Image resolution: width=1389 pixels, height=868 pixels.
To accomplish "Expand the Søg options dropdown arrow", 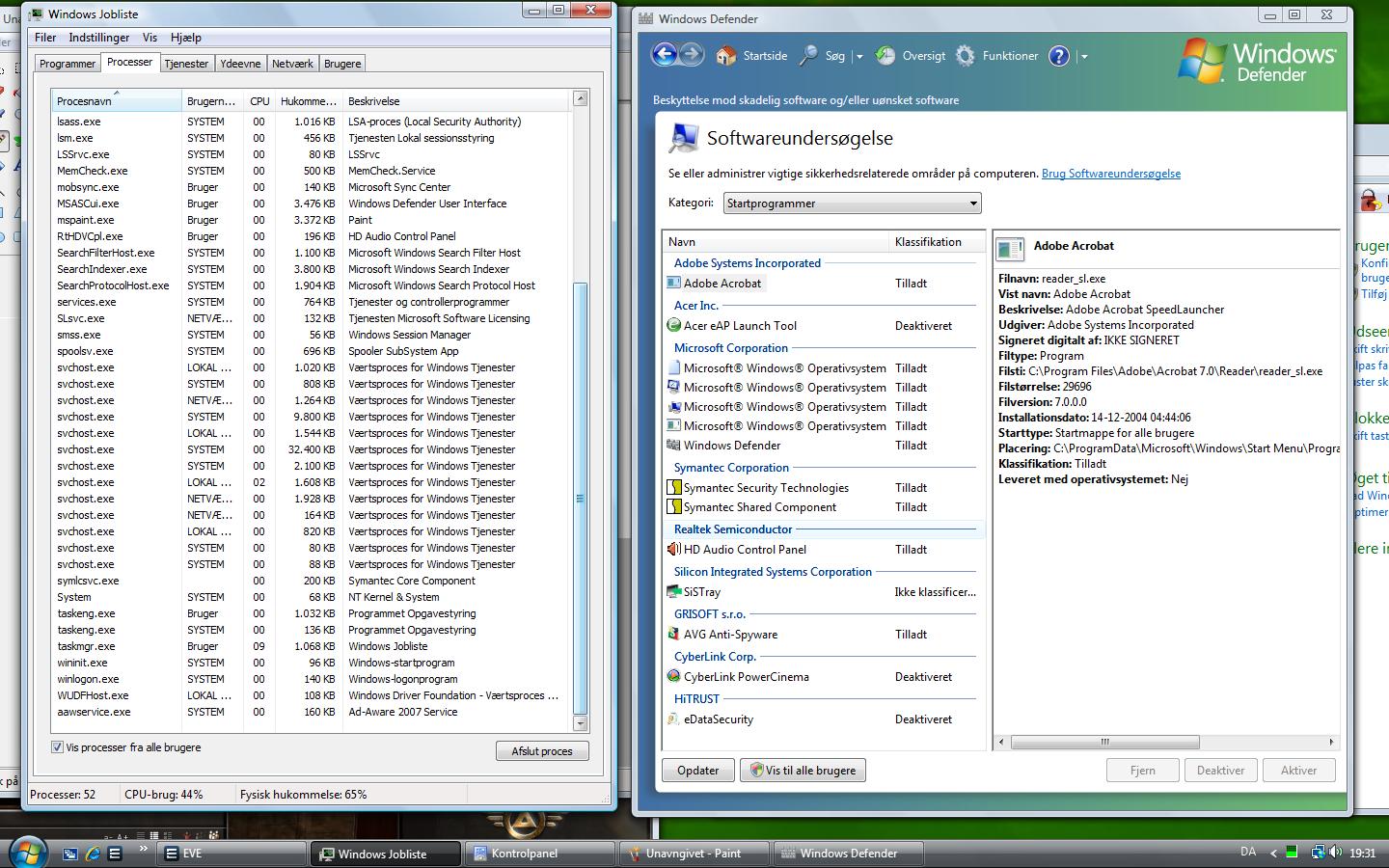I will 859,57.
